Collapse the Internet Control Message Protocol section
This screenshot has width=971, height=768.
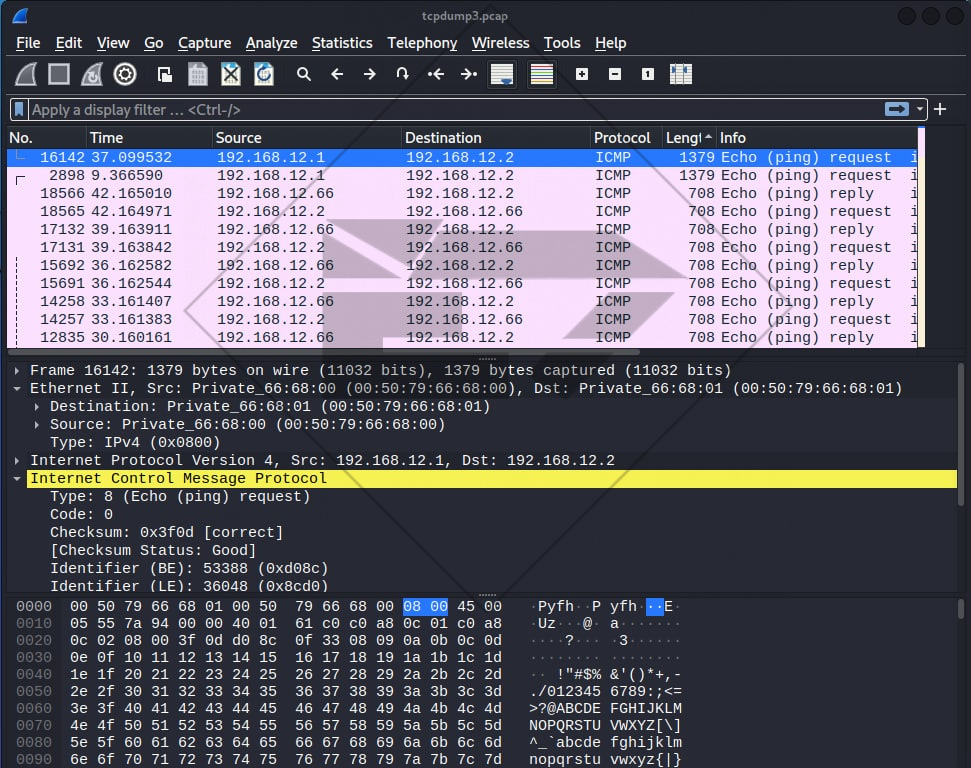click(17, 478)
